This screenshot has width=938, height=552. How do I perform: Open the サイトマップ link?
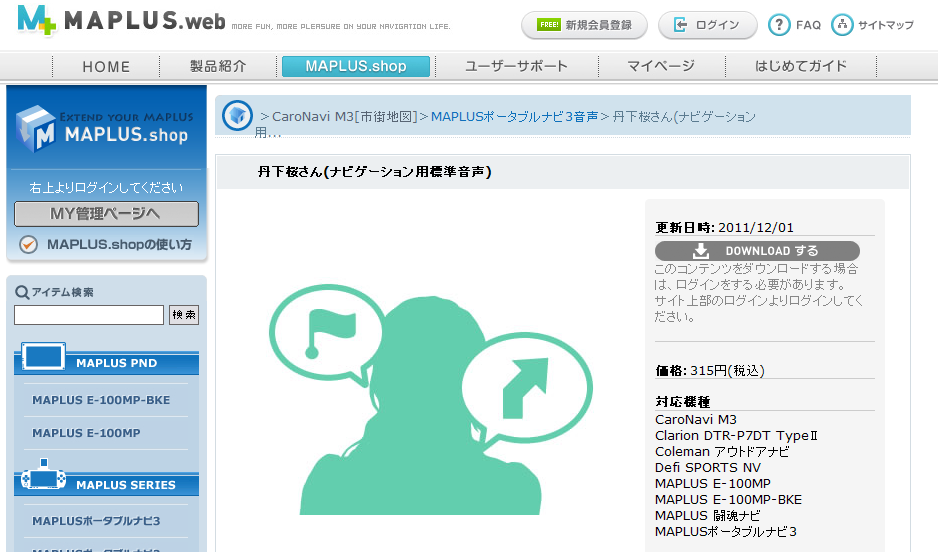click(885, 25)
